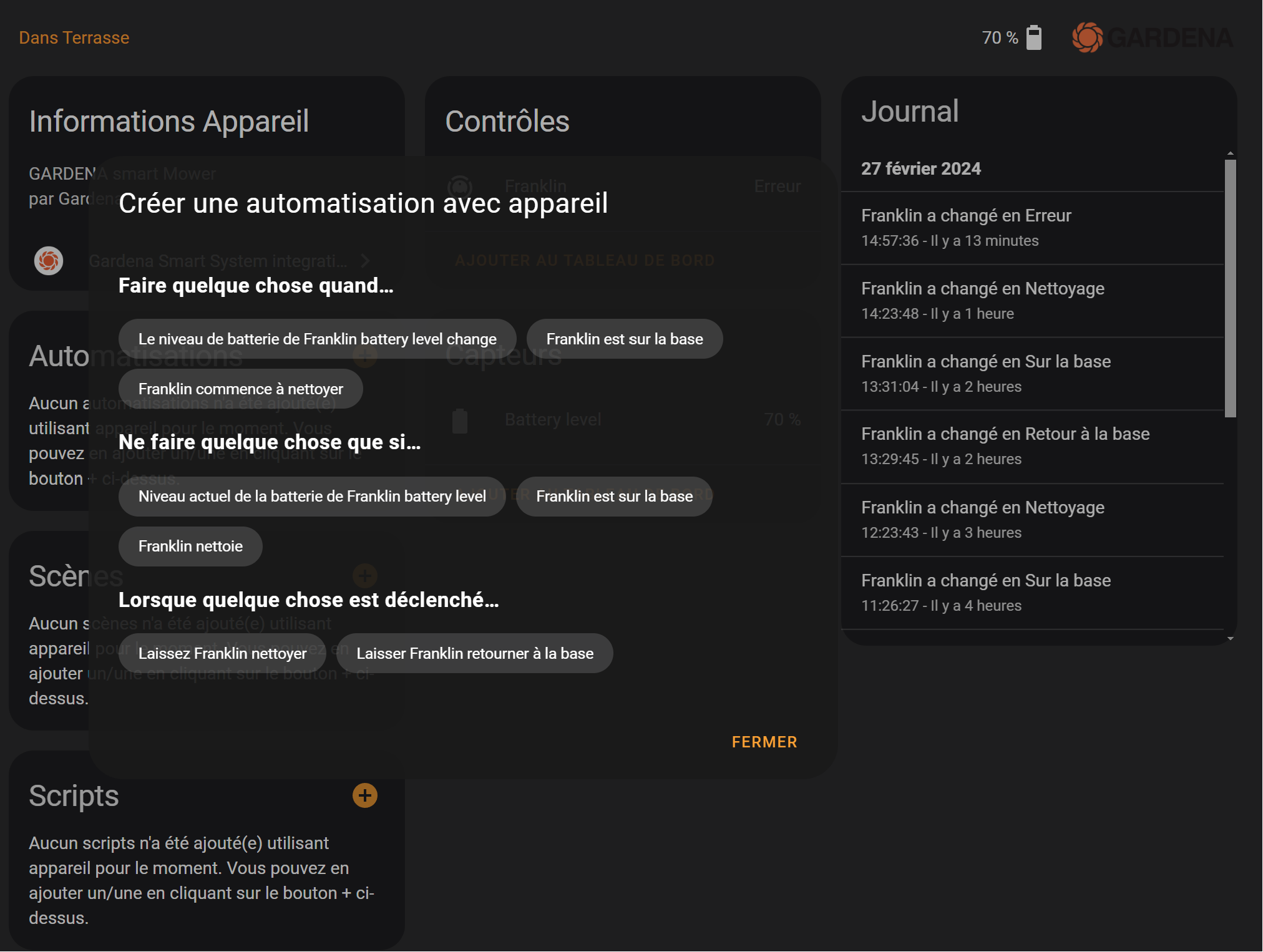
Task: Select condition 'Franklin est sur la base'
Action: click(x=614, y=496)
